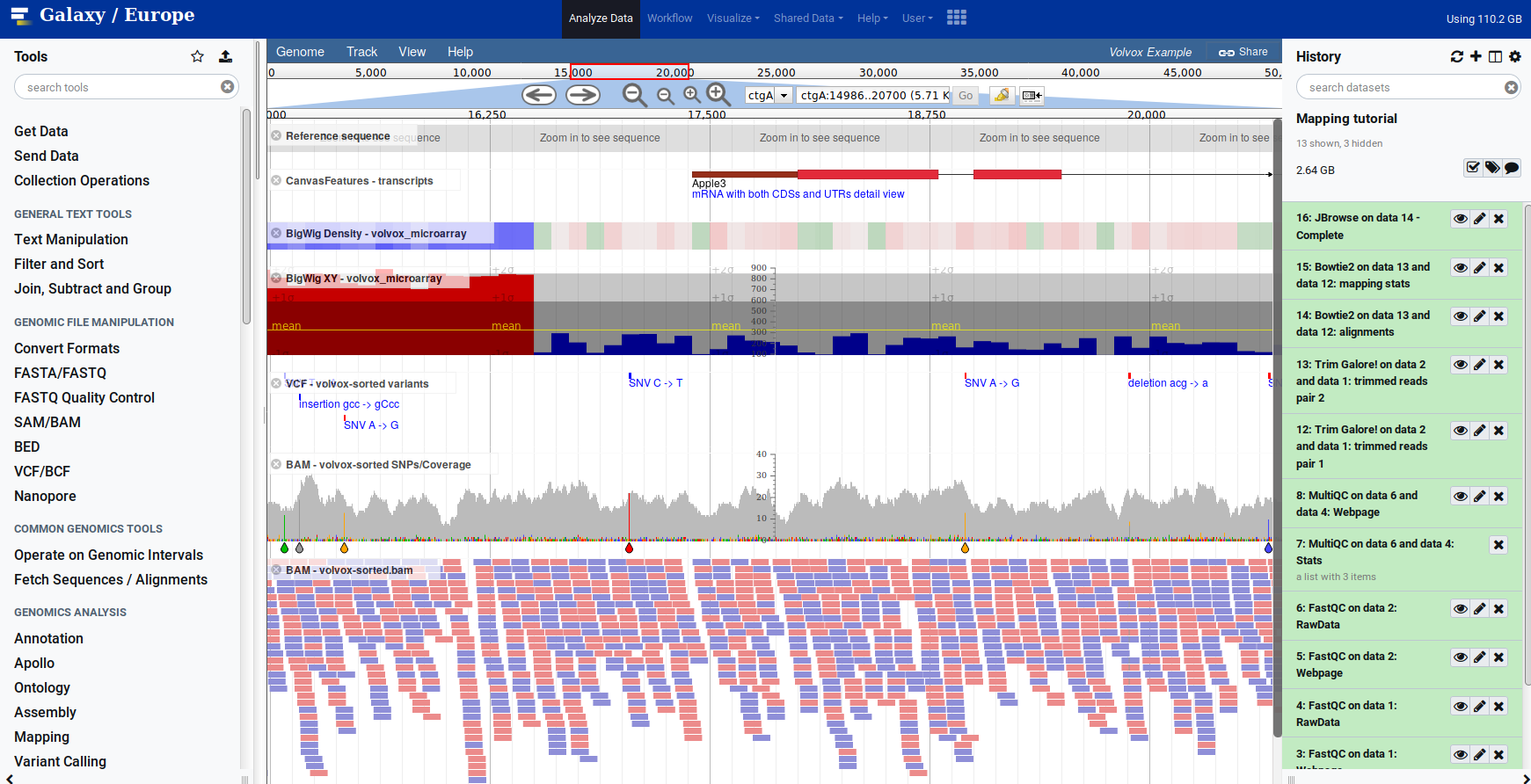View data of dataset 8 MultiQC Webpage
The height and width of the screenshot is (784, 1531).
point(1461,497)
